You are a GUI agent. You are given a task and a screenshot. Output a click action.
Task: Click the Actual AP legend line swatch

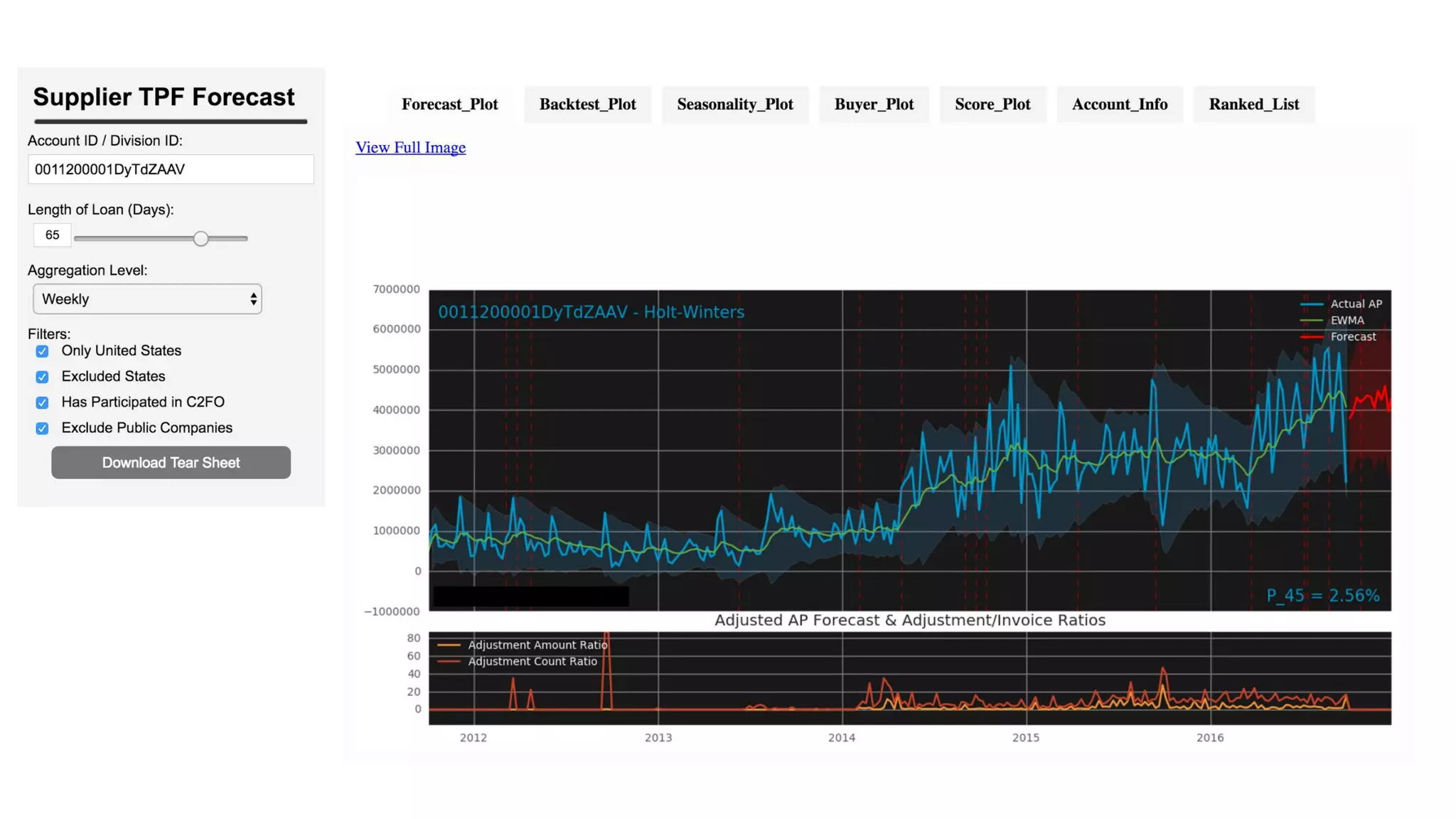pos(1311,304)
